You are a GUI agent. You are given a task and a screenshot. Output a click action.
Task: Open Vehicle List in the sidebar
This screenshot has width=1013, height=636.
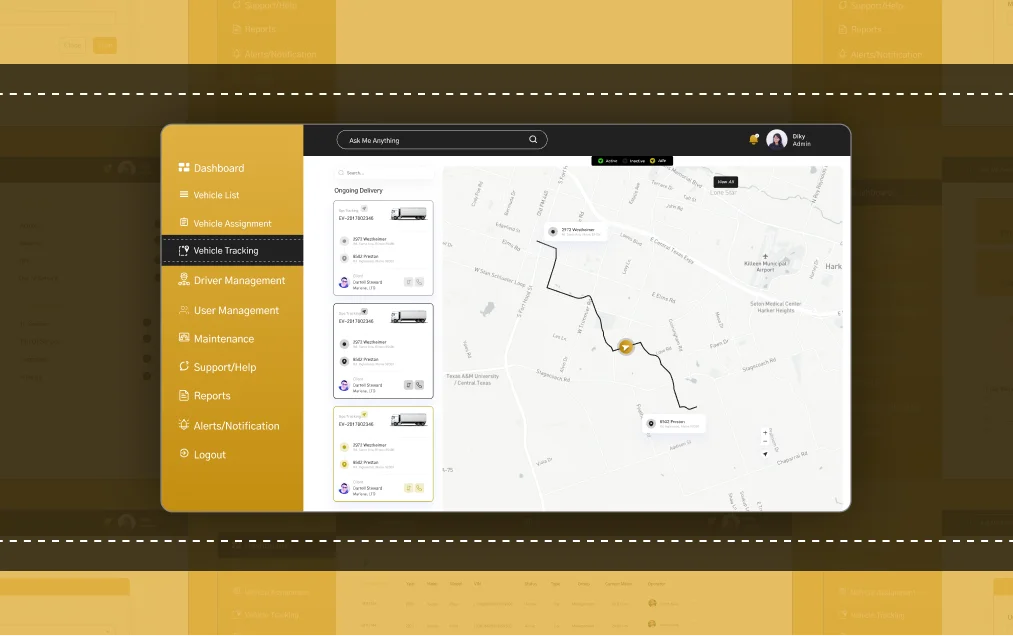tap(216, 196)
